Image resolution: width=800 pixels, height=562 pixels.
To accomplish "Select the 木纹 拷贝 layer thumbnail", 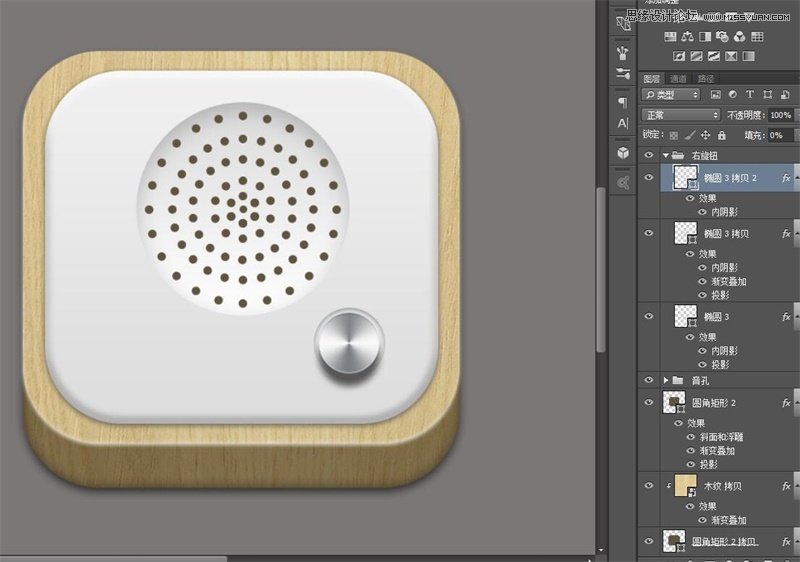I will [685, 486].
